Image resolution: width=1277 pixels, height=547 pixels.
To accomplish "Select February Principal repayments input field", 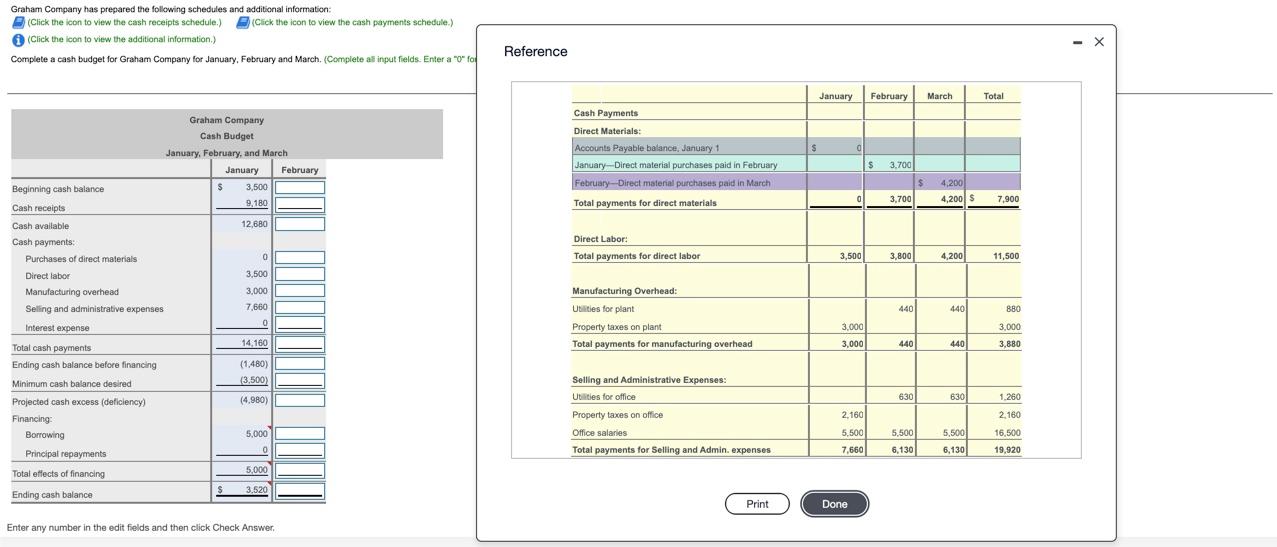I will pos(300,451).
